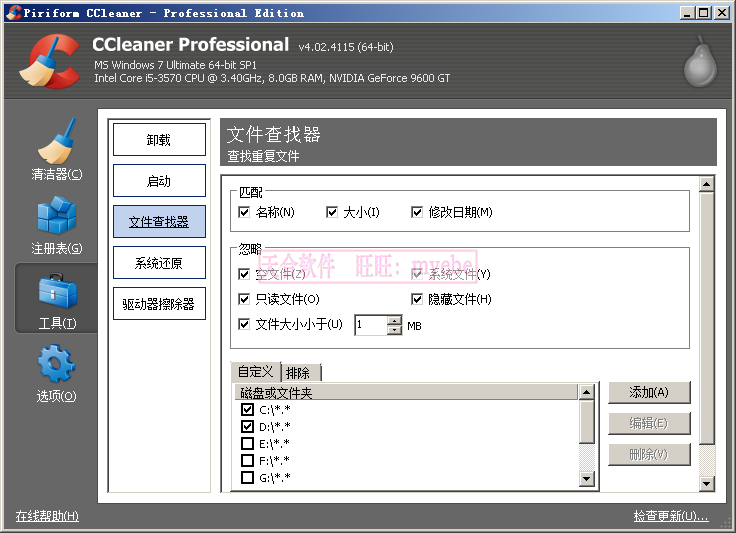Viewport: 736px width, 533px height.
Task: Toggle ignore 只读文件(O) checkbox
Action: (x=244, y=299)
